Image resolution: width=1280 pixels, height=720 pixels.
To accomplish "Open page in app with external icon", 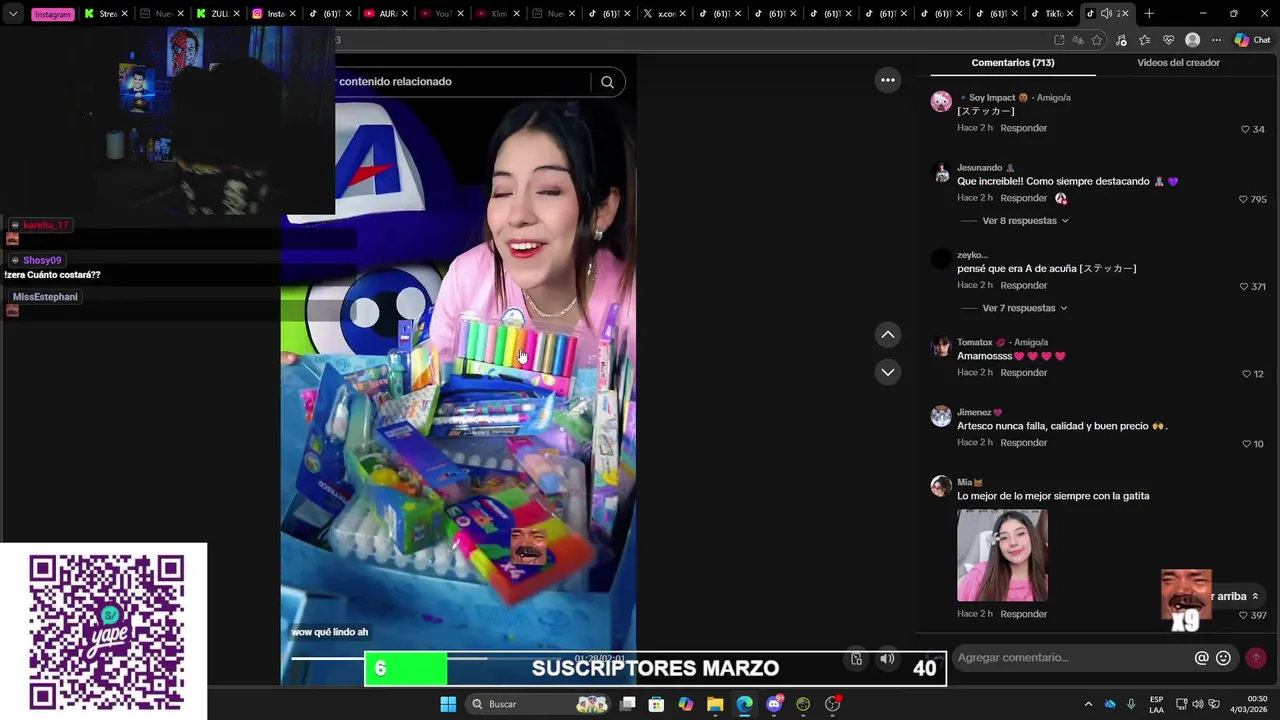I will (1059, 40).
